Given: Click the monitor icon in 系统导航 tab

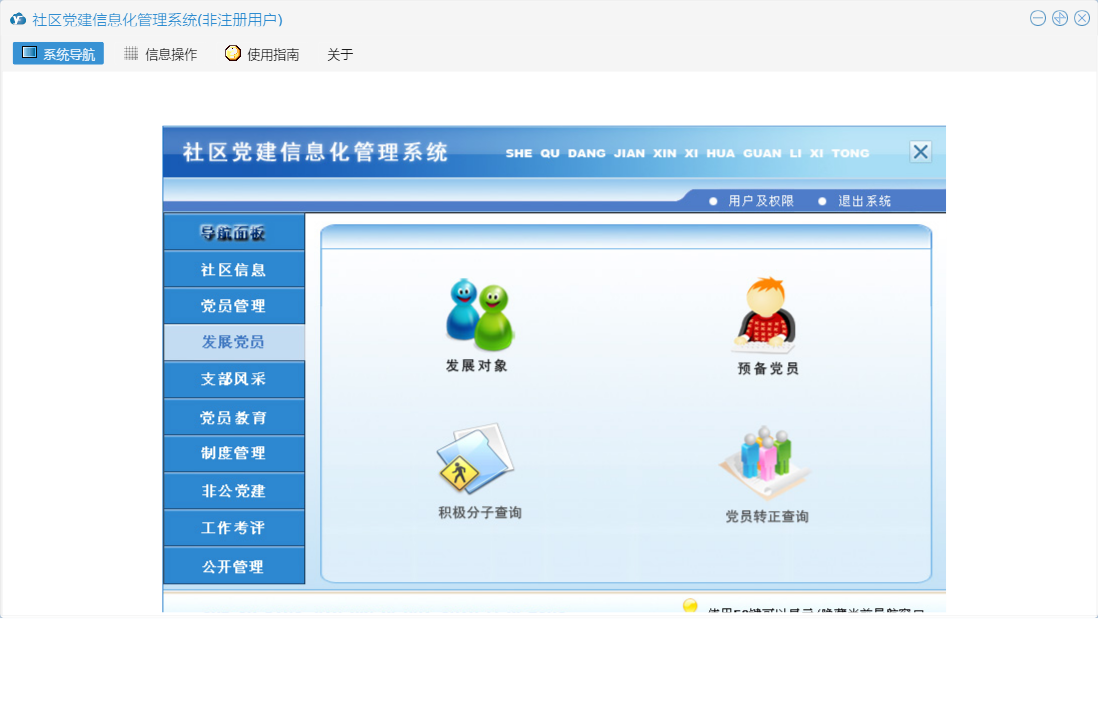Looking at the screenshot, I should pyautogui.click(x=29, y=53).
